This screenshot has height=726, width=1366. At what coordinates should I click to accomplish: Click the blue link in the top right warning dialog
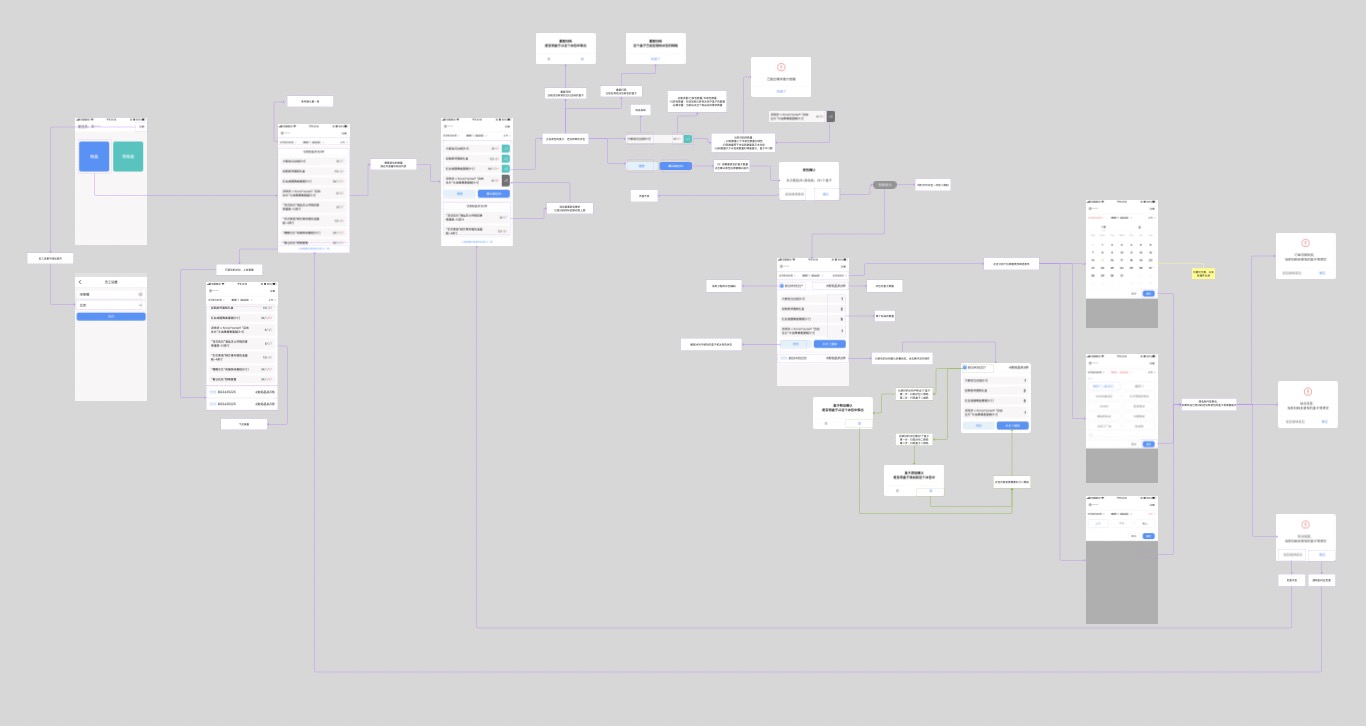click(x=1321, y=272)
